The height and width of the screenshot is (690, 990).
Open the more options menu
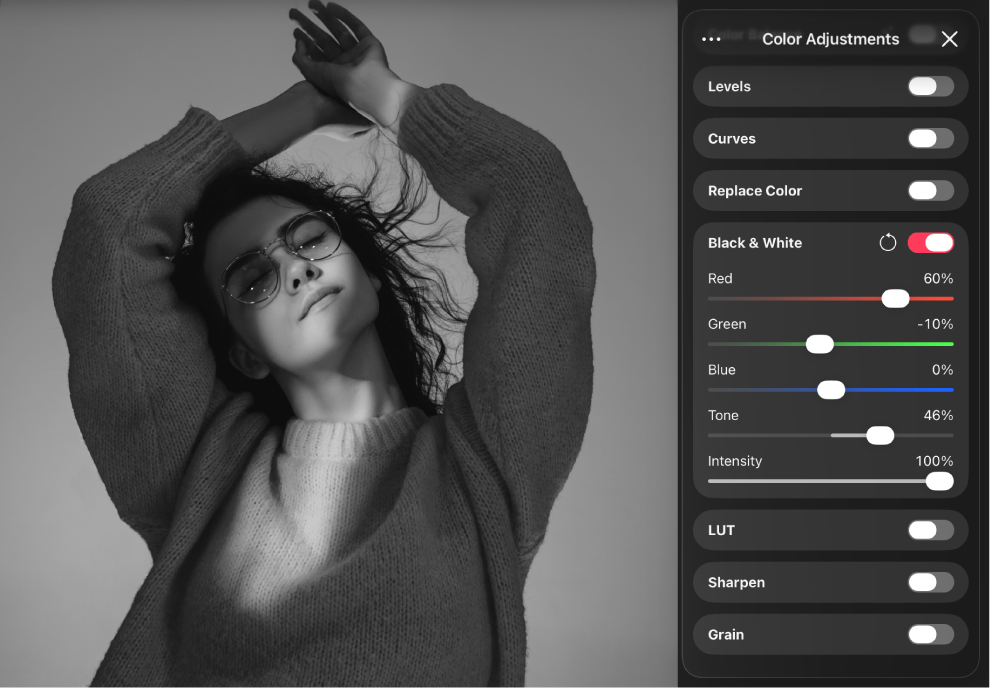tap(711, 39)
